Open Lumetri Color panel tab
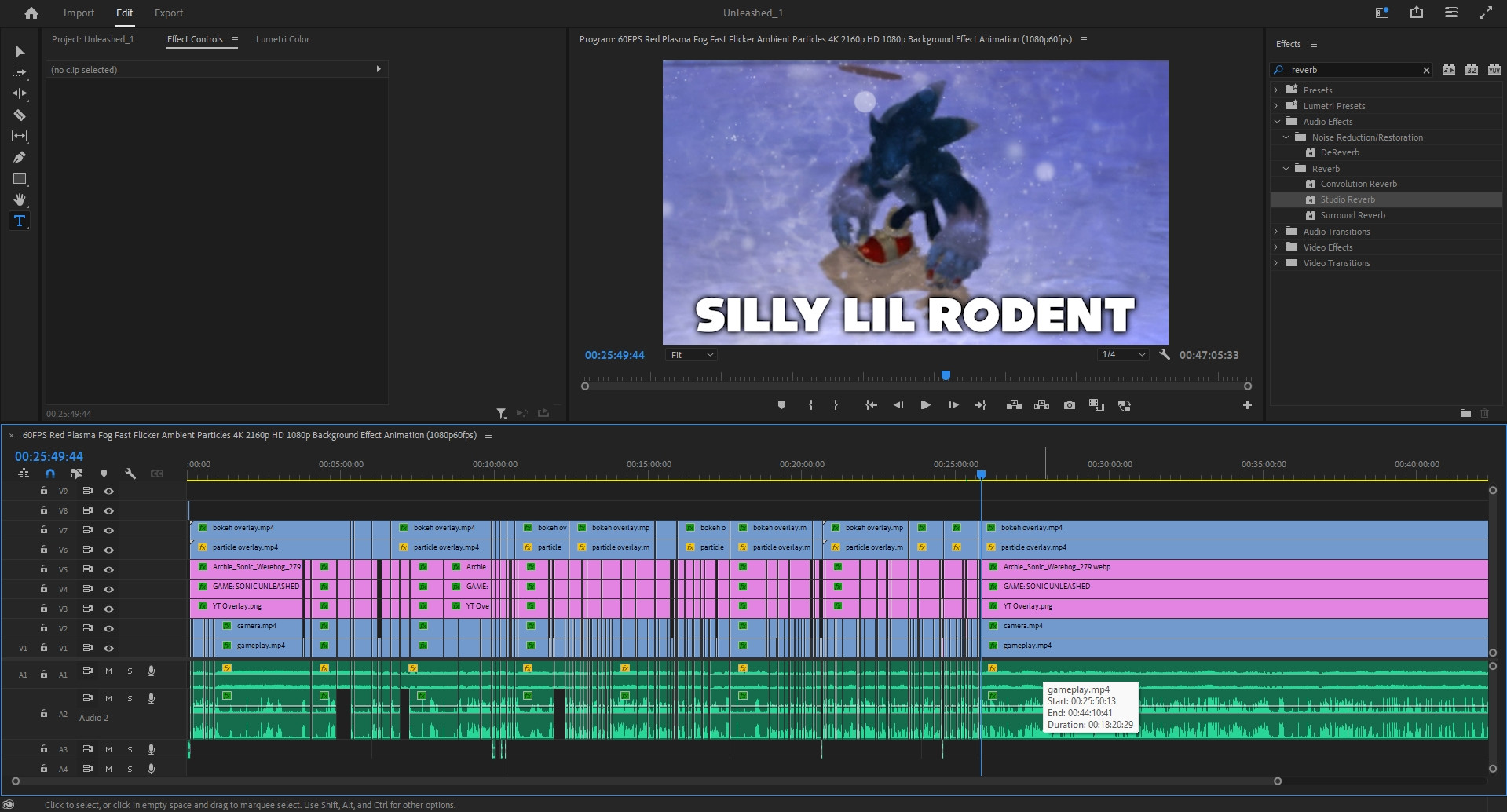1507x812 pixels. (x=283, y=39)
